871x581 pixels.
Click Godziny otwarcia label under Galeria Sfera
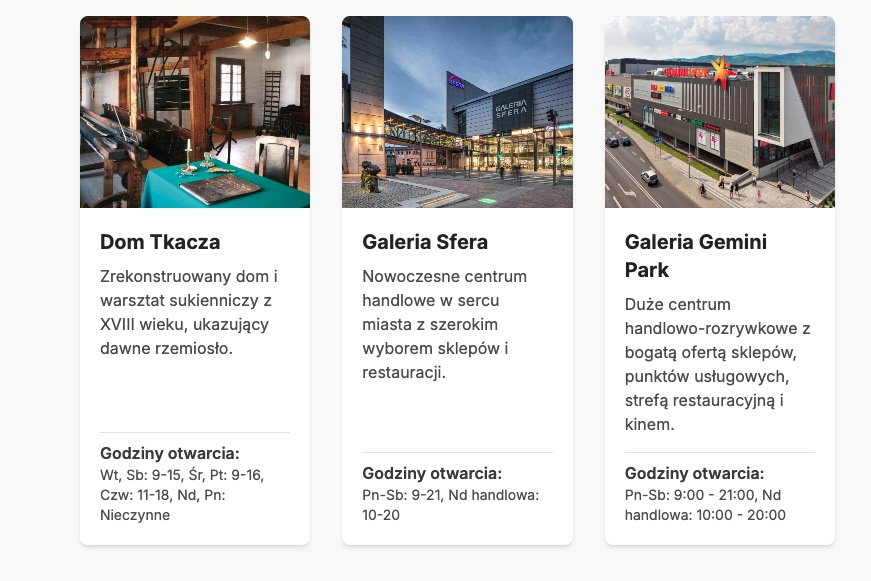tap(432, 473)
